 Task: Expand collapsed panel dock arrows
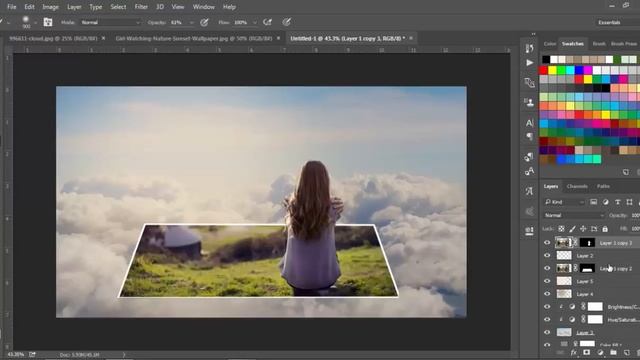533,34
